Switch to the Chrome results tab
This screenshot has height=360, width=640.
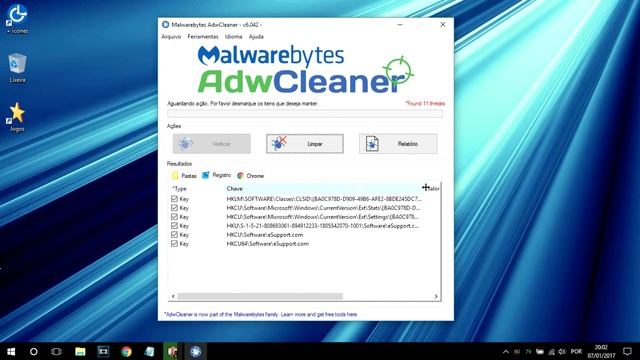coord(251,176)
